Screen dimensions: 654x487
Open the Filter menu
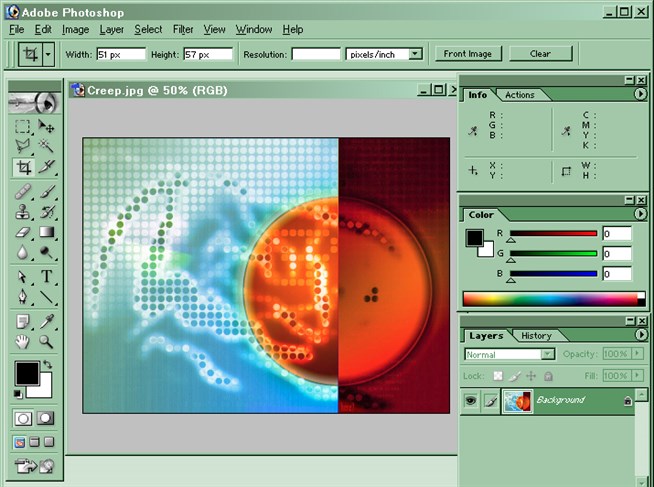pyautogui.click(x=183, y=30)
